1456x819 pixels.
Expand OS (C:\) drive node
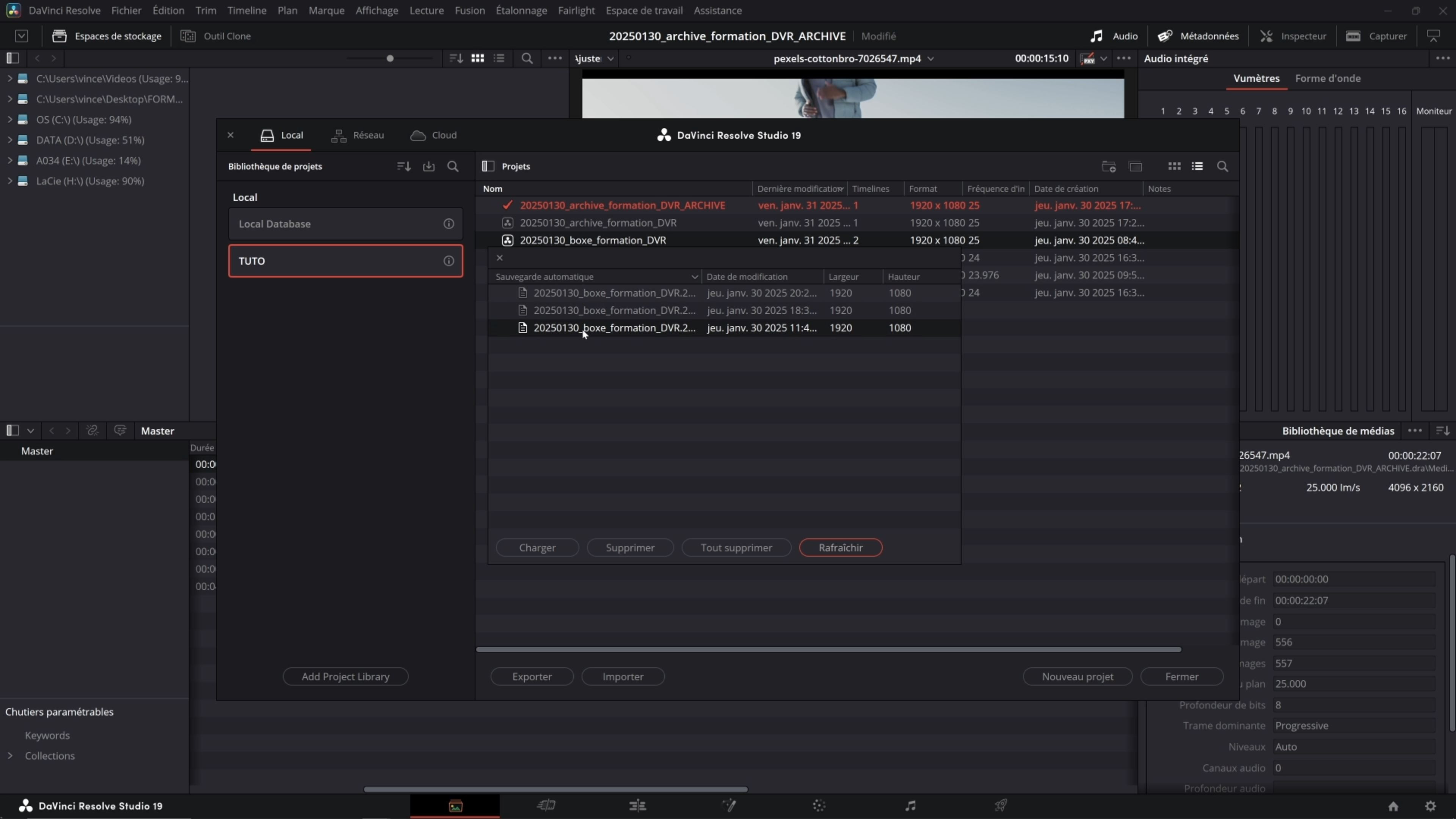[x=9, y=119]
